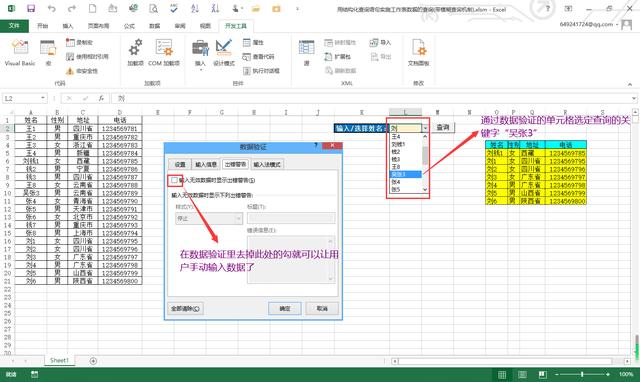The image size is (640, 382).
Task: Click Run Dialog (执行对话框)
Action: tap(261, 71)
